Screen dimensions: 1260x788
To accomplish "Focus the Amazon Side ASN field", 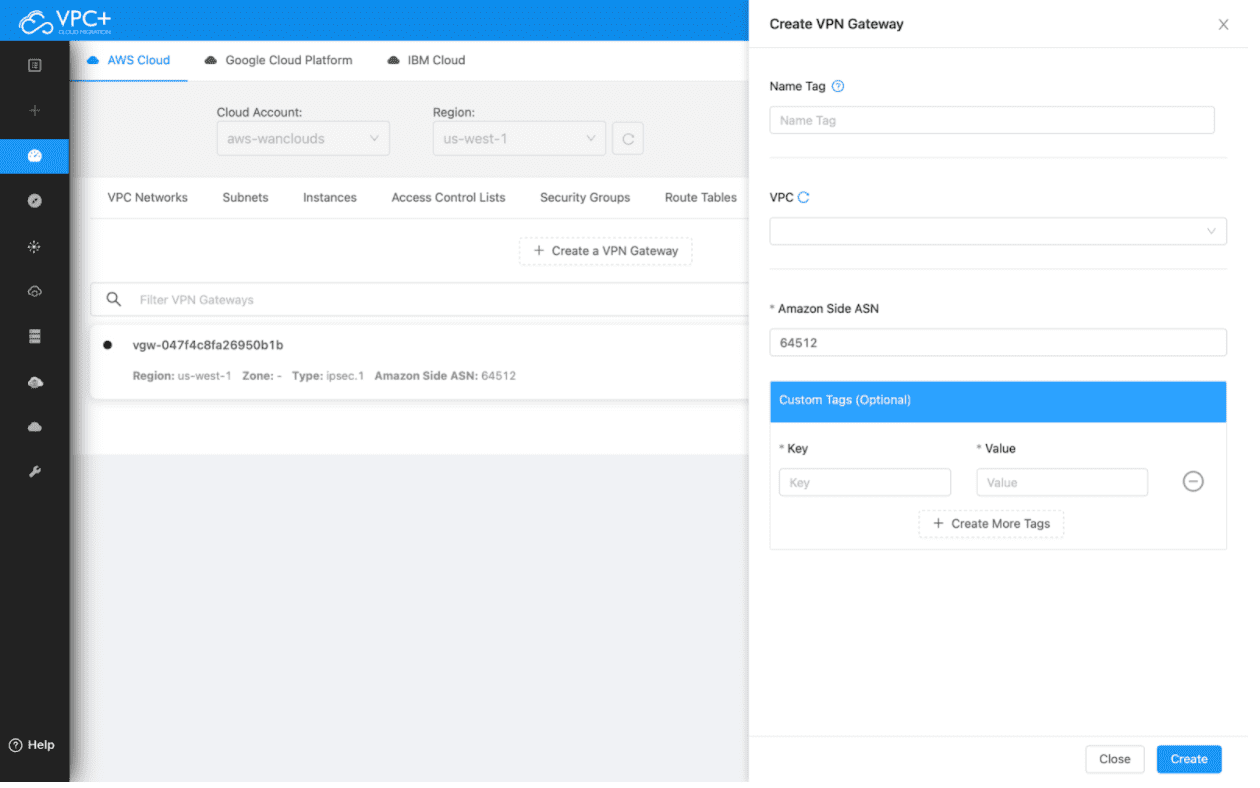I will click(x=998, y=342).
